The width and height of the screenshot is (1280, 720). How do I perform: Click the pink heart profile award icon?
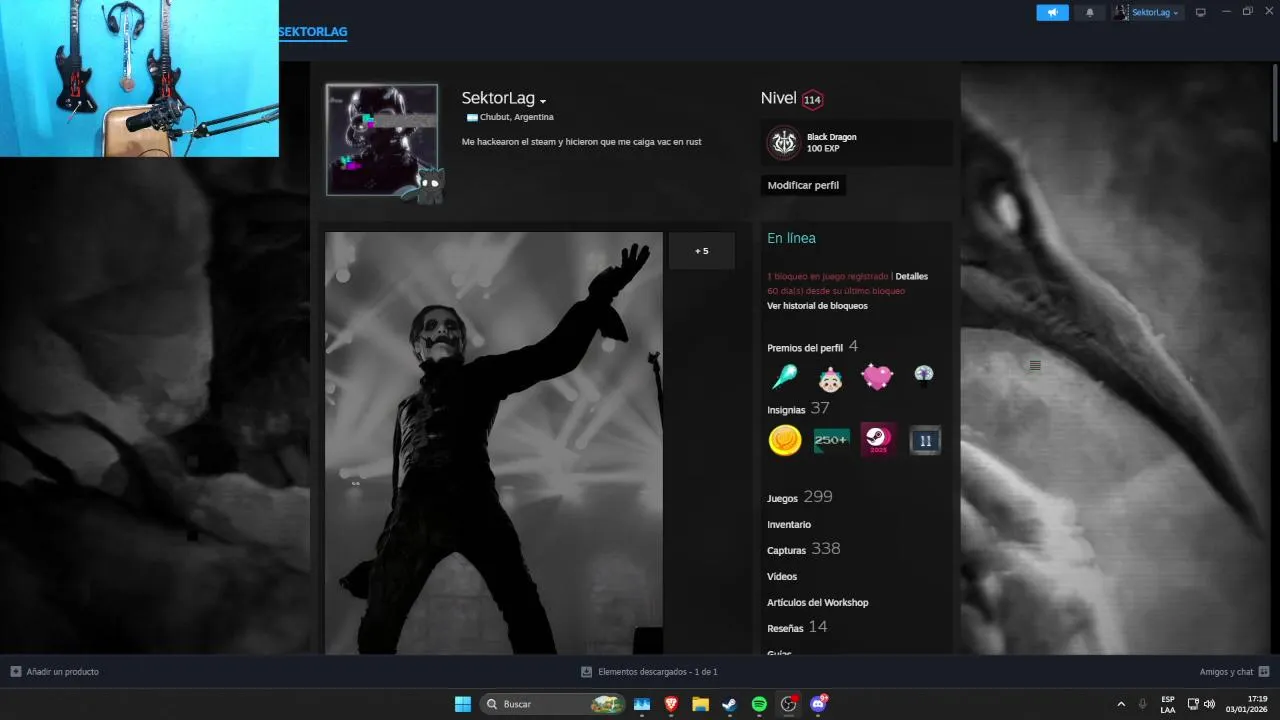tap(877, 377)
